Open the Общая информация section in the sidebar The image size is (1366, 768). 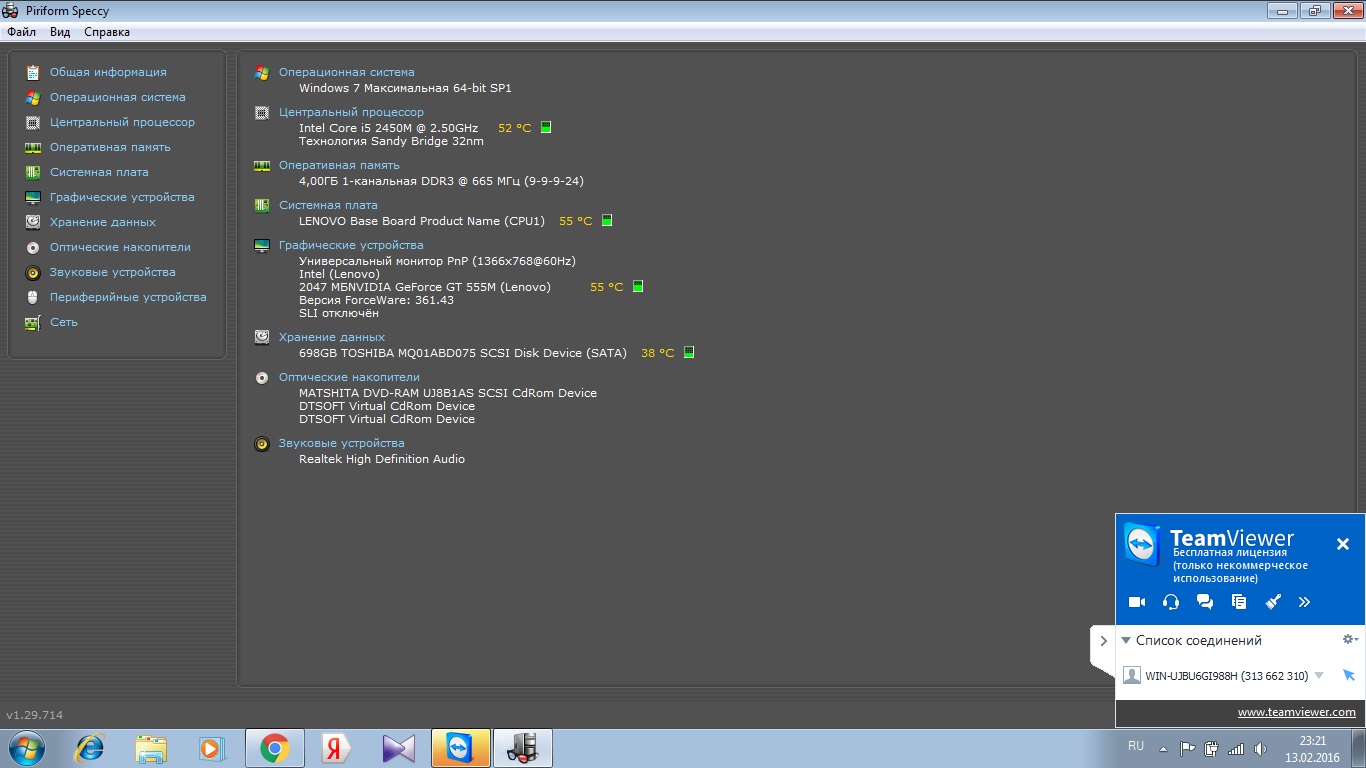pos(108,72)
